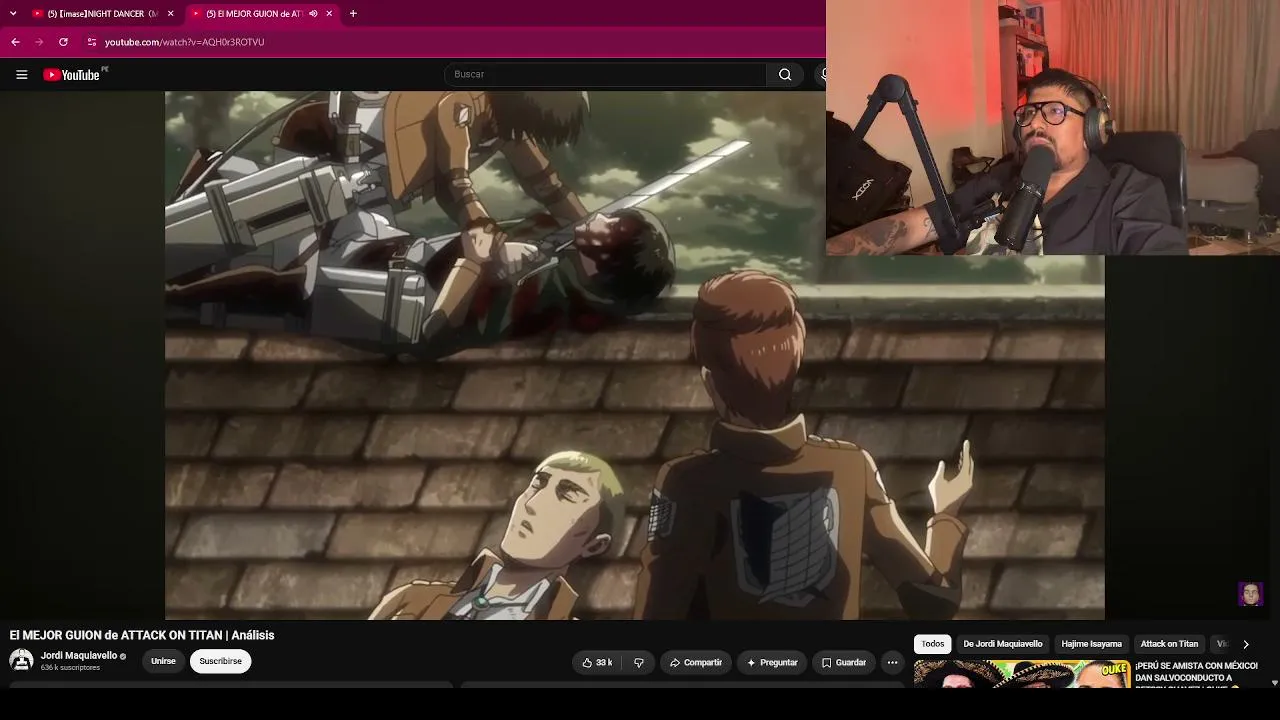The width and height of the screenshot is (1280, 720).
Task: Open a new browser tab
Action: [x=353, y=14]
